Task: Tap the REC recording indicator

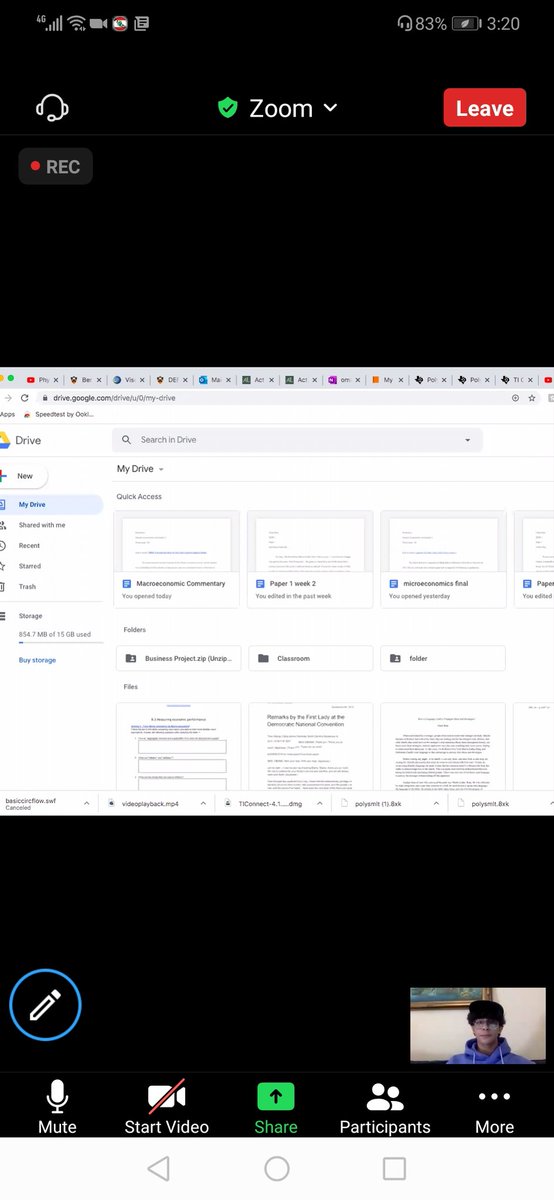Action: [x=55, y=167]
